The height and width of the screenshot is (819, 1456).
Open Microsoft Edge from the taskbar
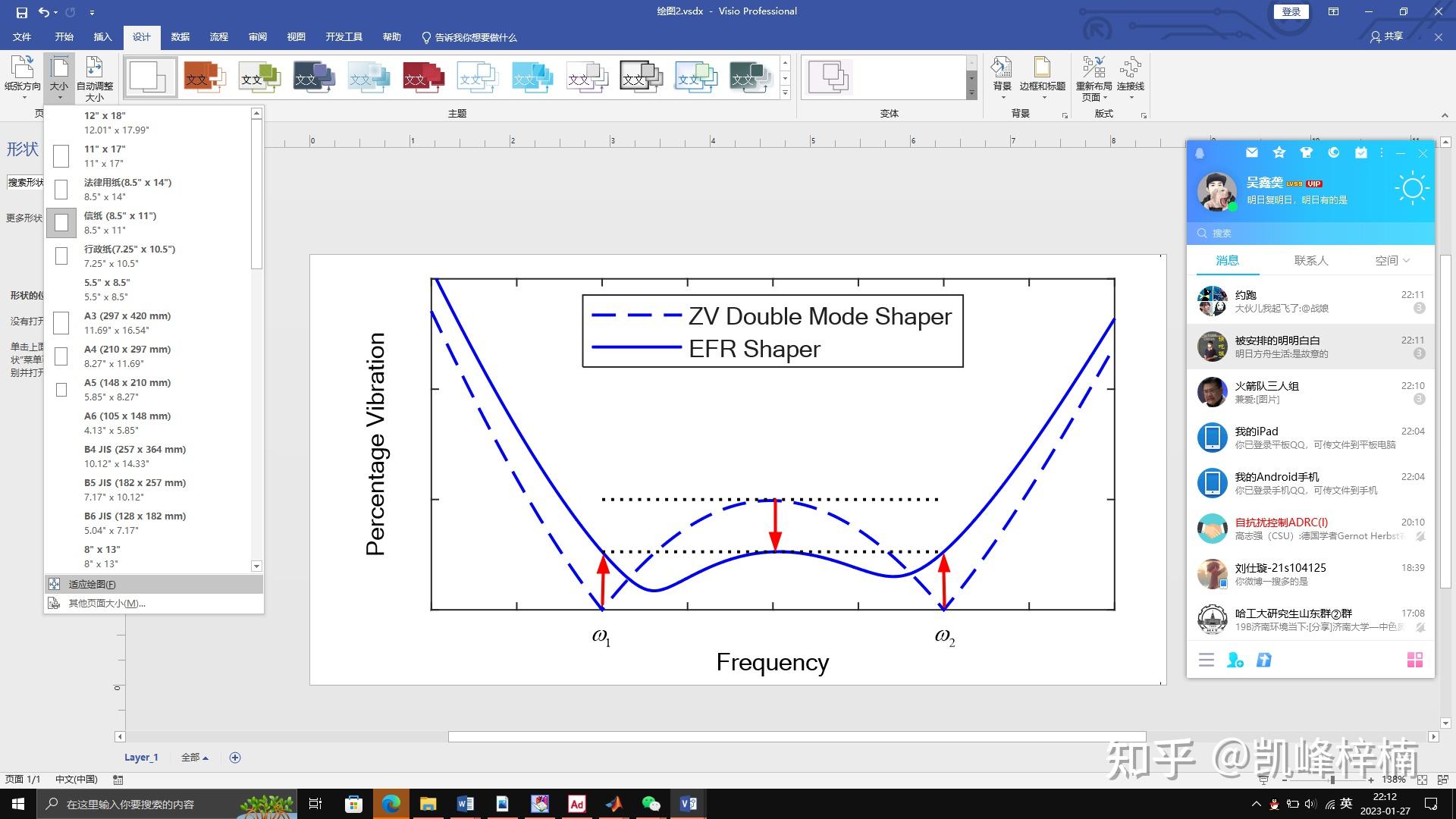(x=391, y=804)
